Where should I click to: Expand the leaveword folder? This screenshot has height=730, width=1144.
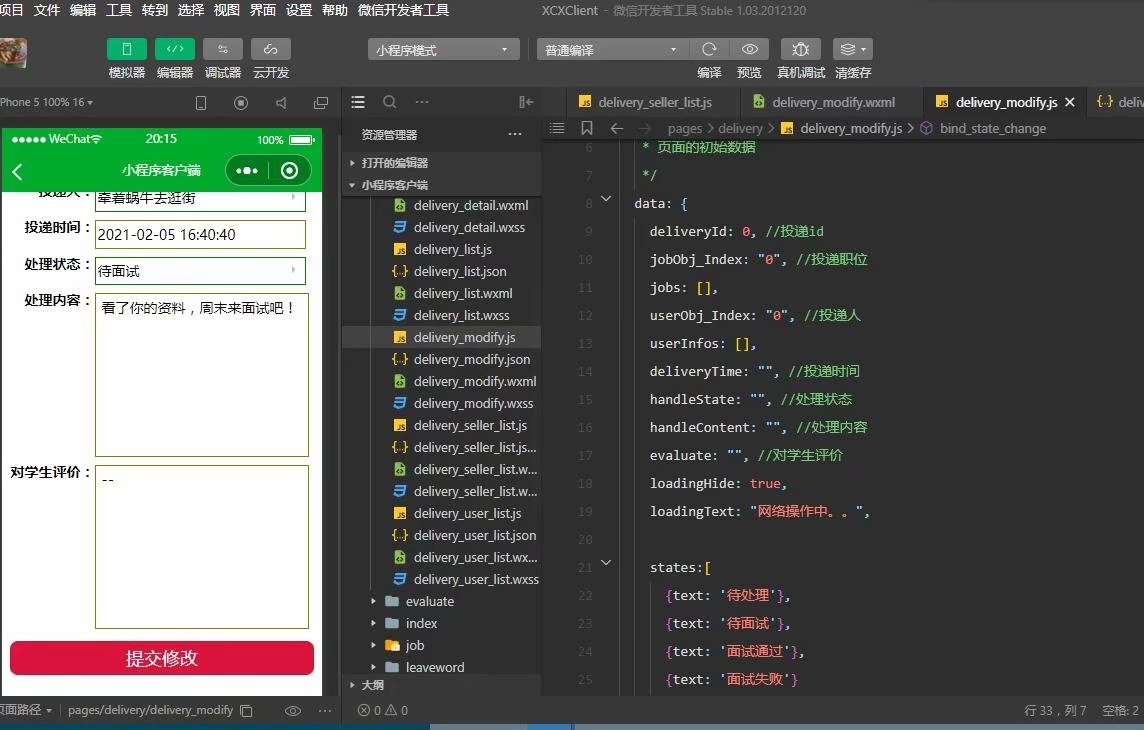click(x=441, y=667)
